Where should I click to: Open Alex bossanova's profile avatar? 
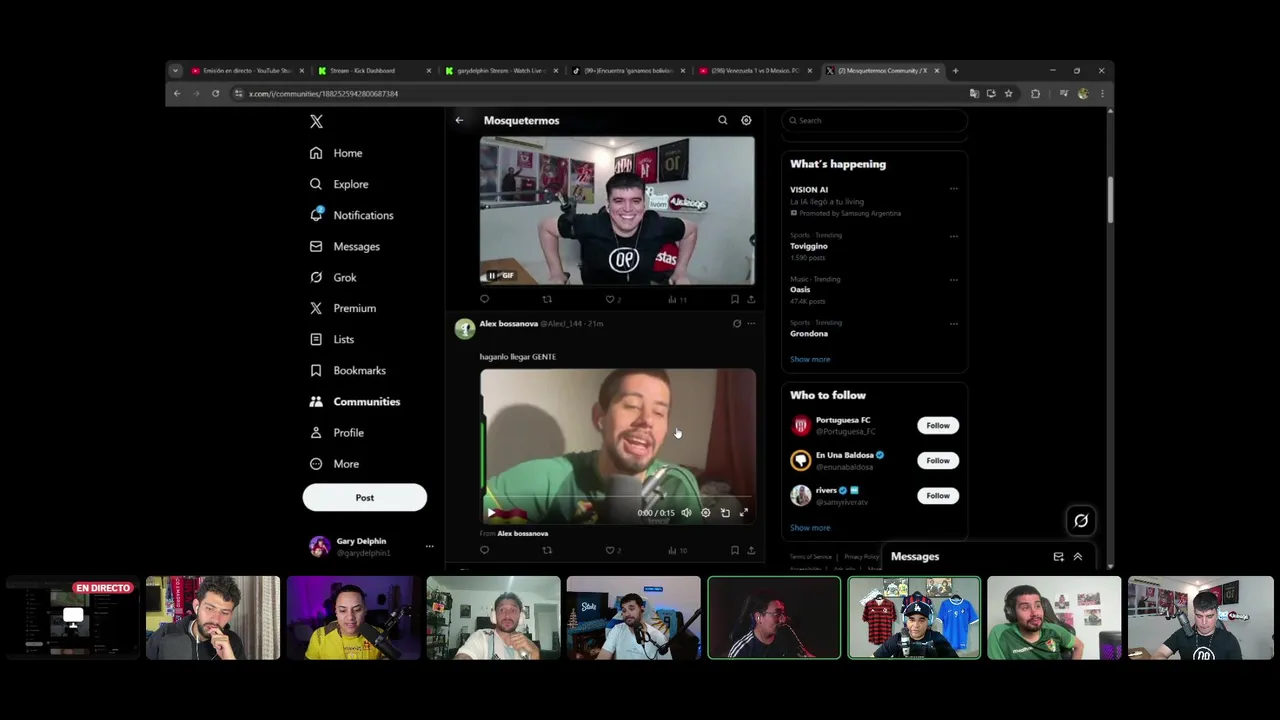(x=465, y=329)
